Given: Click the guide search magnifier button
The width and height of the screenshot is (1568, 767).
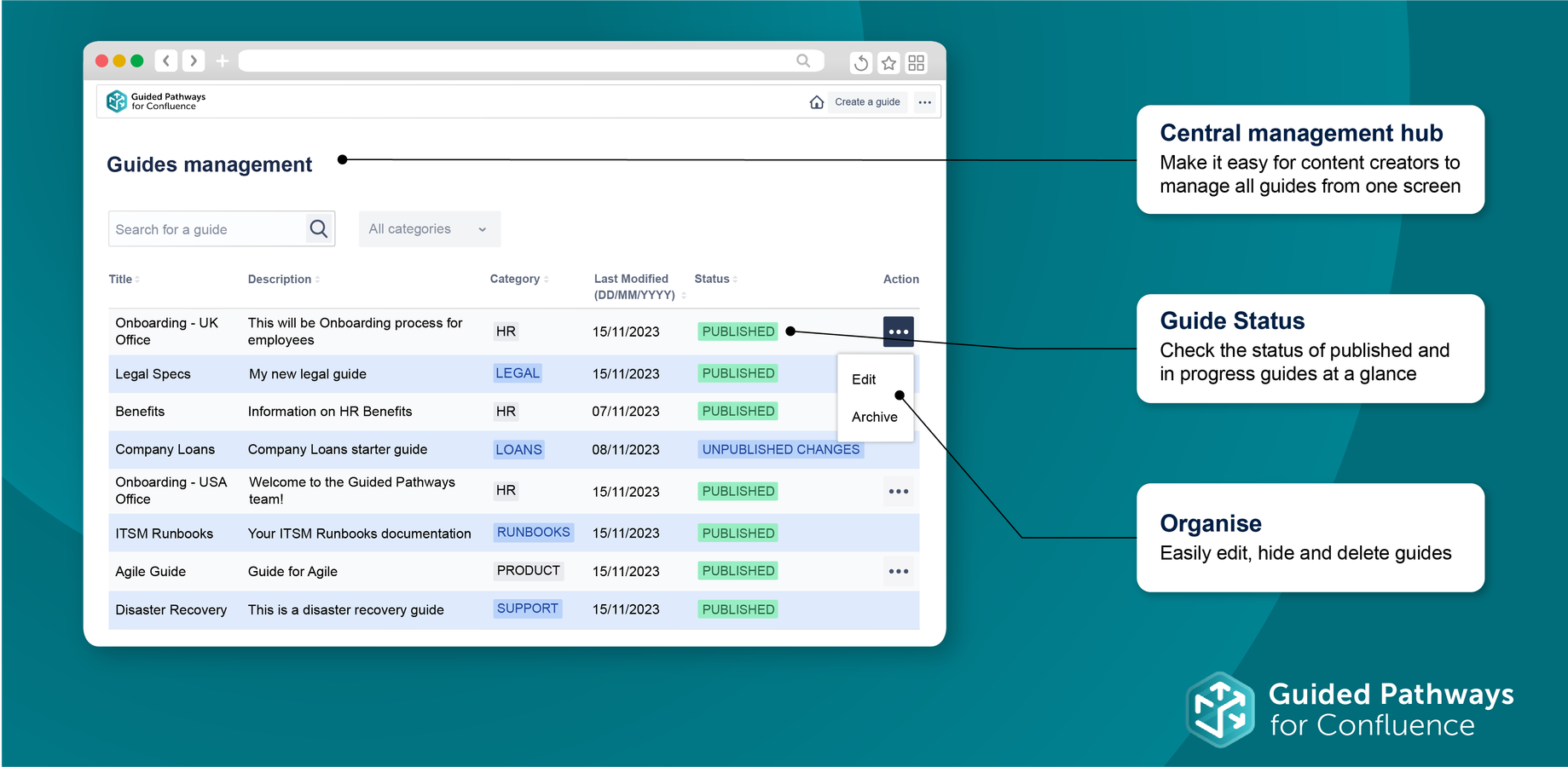Looking at the screenshot, I should [x=319, y=228].
